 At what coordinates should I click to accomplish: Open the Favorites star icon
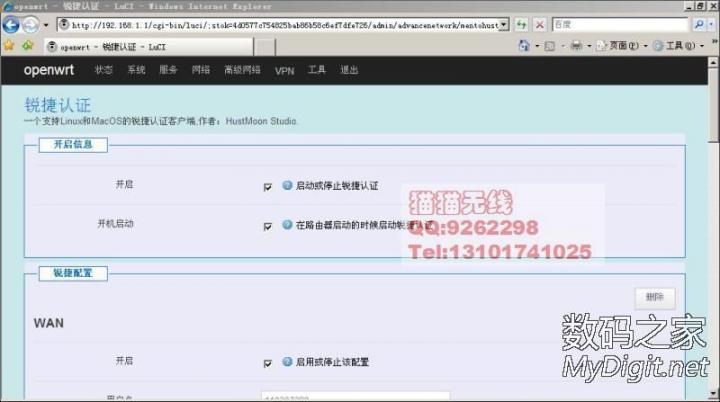tap(10, 45)
